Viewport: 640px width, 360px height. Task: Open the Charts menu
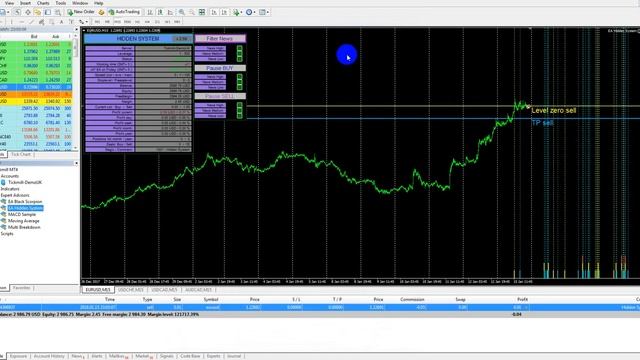pos(43,3)
